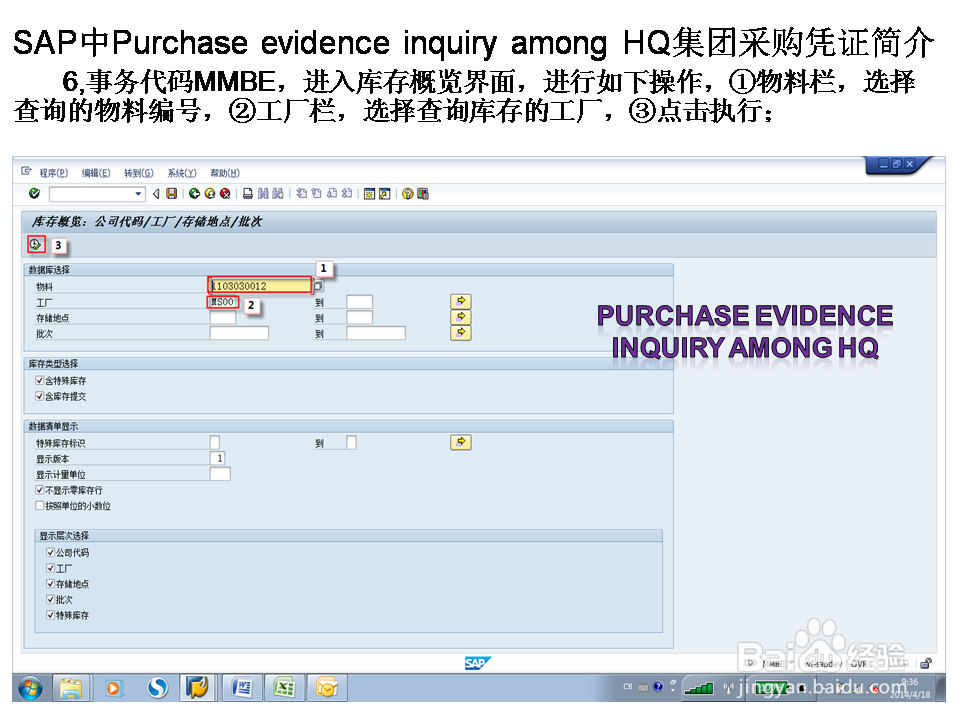Disable the 不显示零库存行 option
This screenshot has height=720, width=960.
click(x=41, y=491)
